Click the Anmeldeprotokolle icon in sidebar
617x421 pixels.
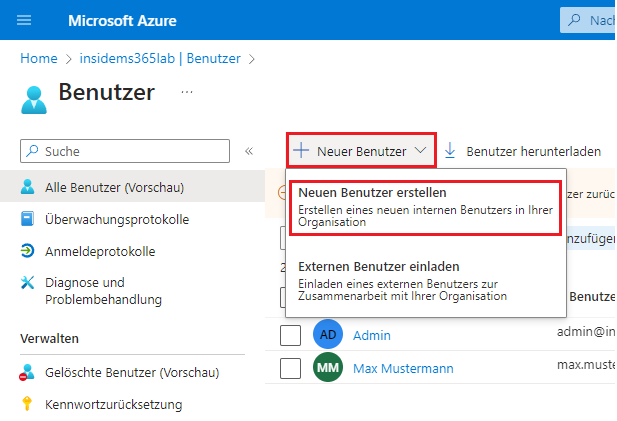28,251
